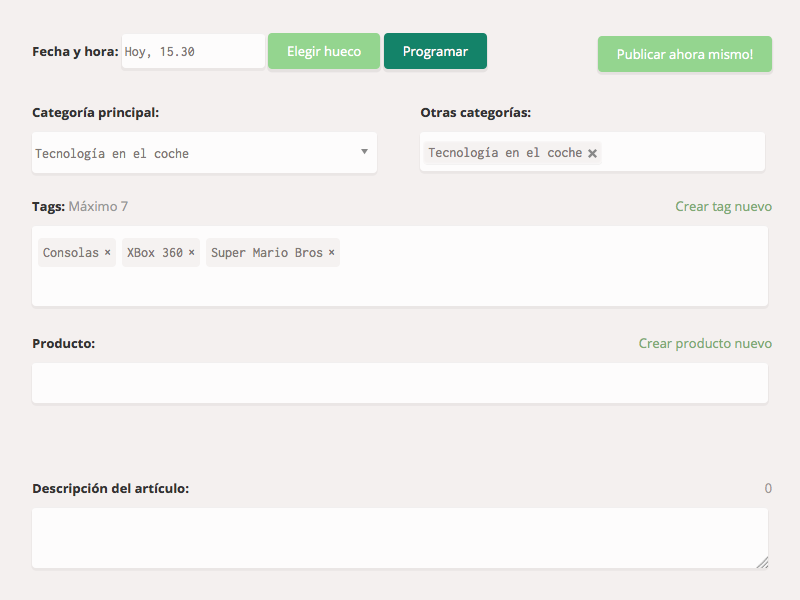Click the Categoría principal label
Image resolution: width=800 pixels, height=600 pixels.
point(95,112)
